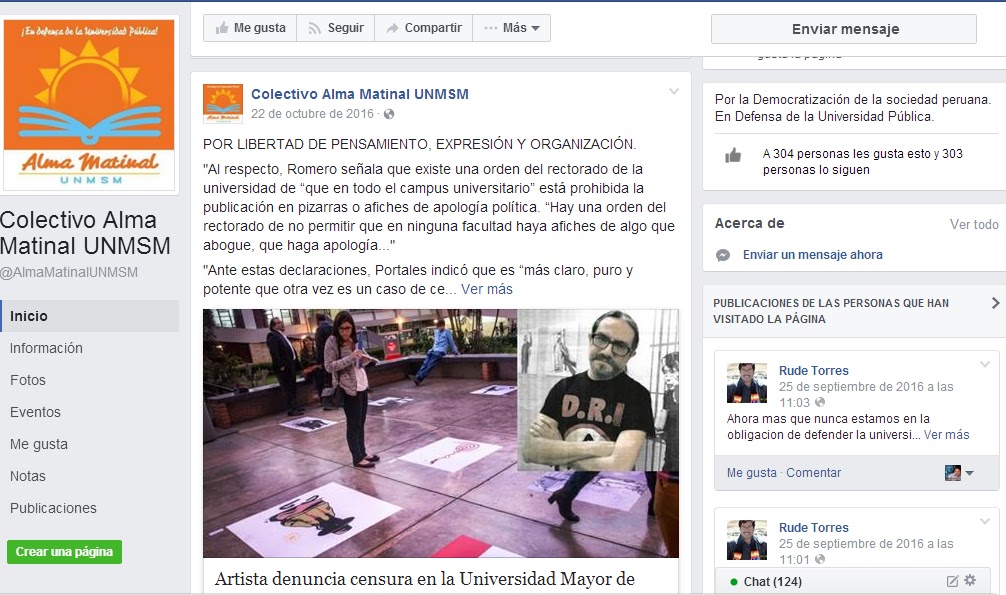
Task: Click globe icon next to 11:03
Action: (x=819, y=402)
